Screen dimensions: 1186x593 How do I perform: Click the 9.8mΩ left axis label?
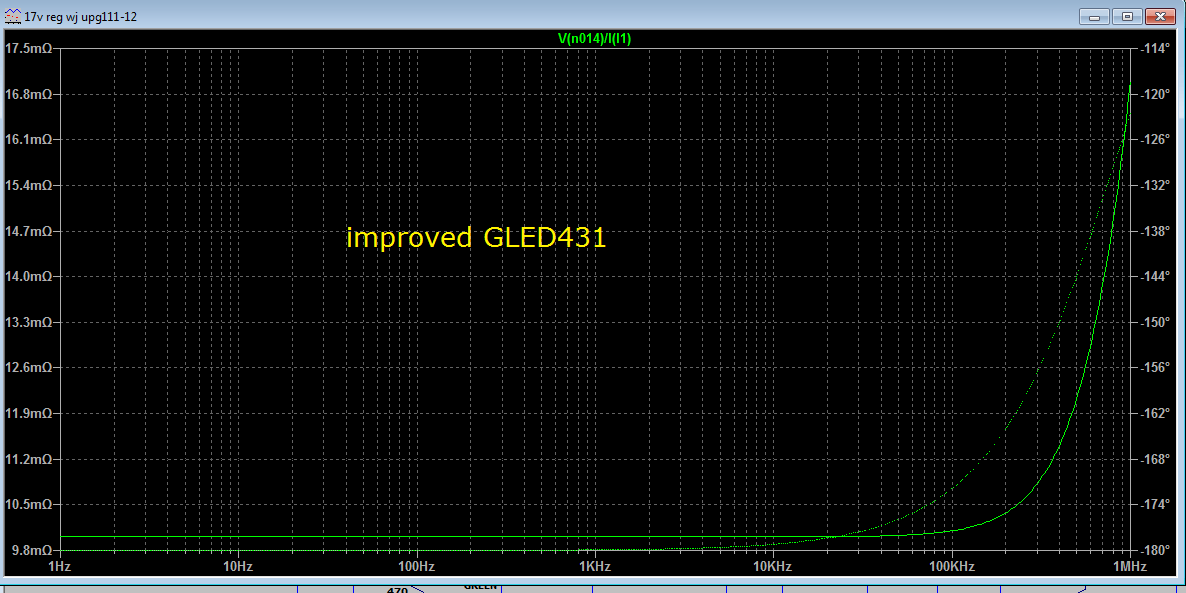(31, 550)
